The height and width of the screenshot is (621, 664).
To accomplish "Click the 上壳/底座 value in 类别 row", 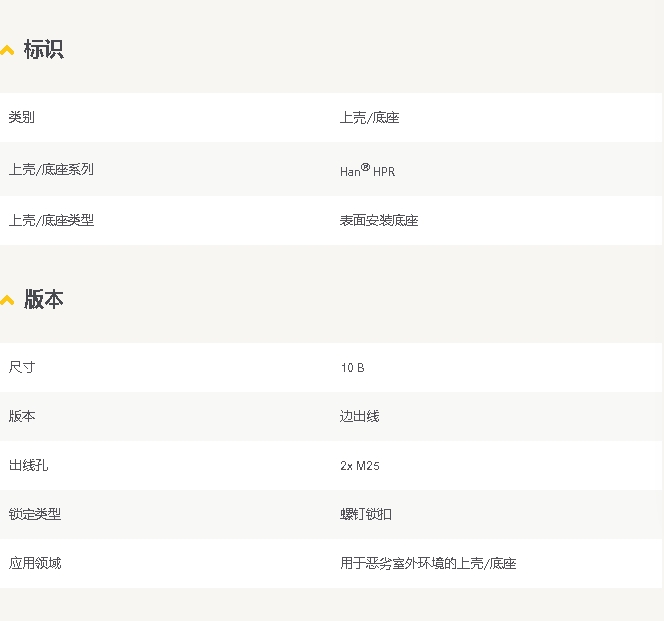I will (369, 118).
